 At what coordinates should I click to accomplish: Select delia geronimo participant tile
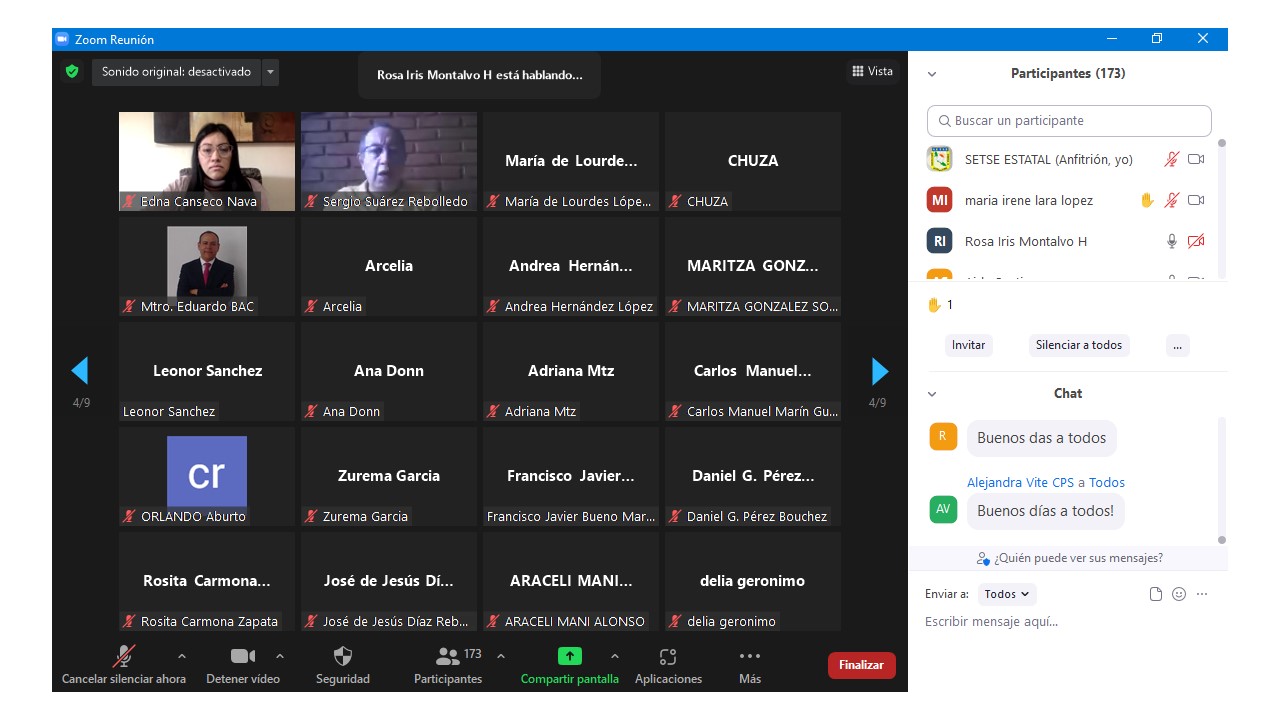[753, 581]
